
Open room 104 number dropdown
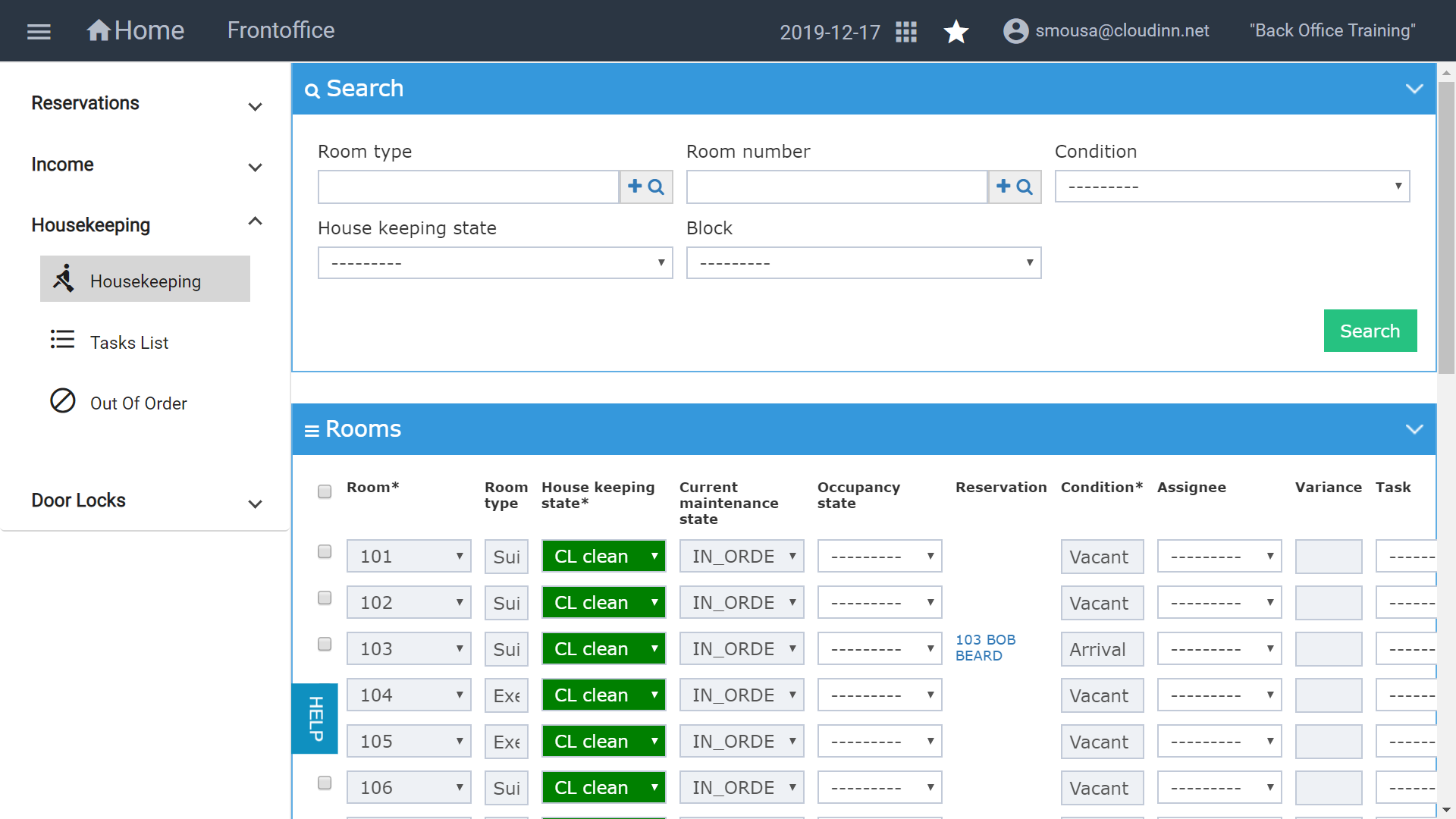pos(409,695)
